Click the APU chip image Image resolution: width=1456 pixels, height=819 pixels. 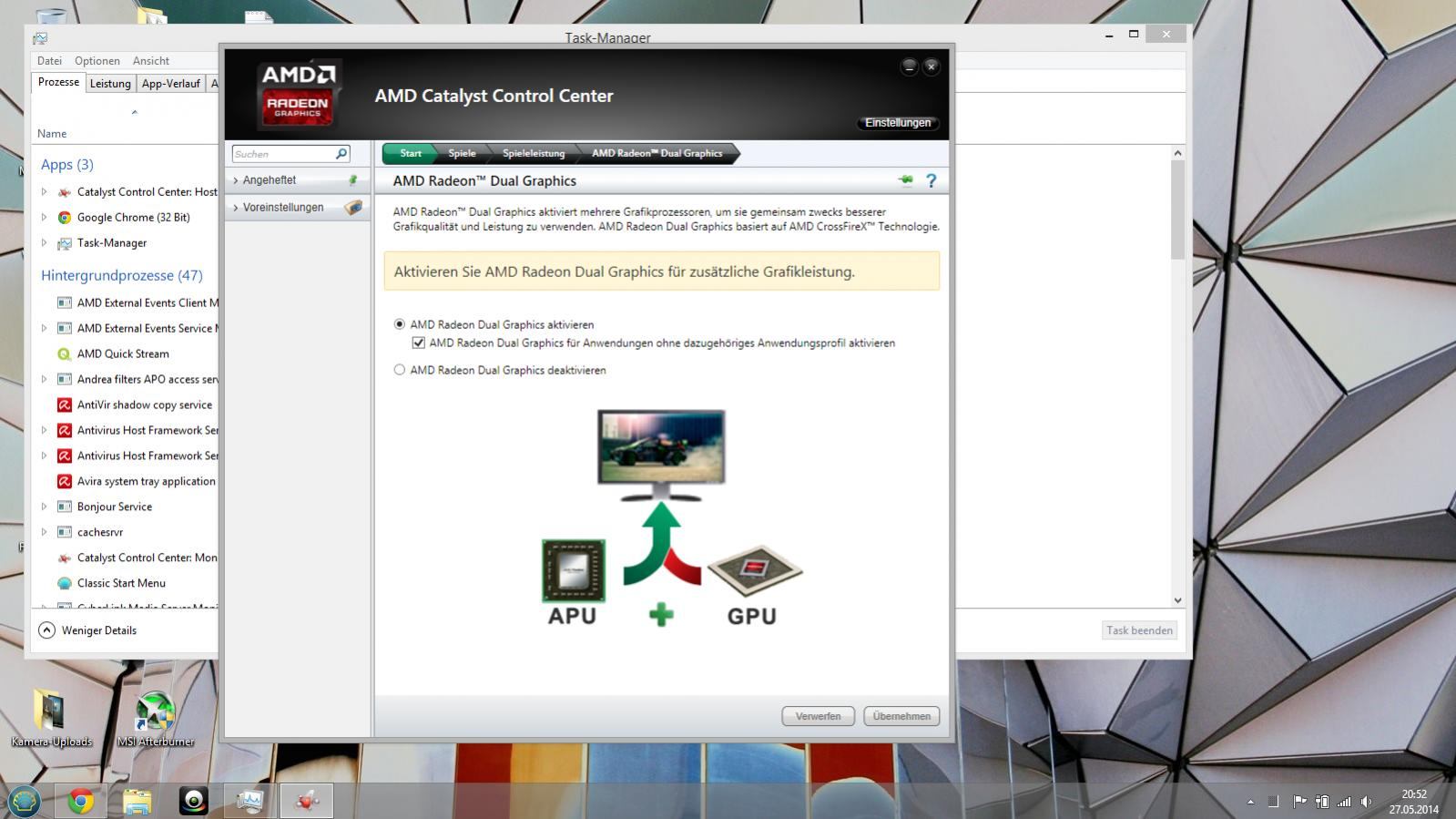[x=574, y=570]
